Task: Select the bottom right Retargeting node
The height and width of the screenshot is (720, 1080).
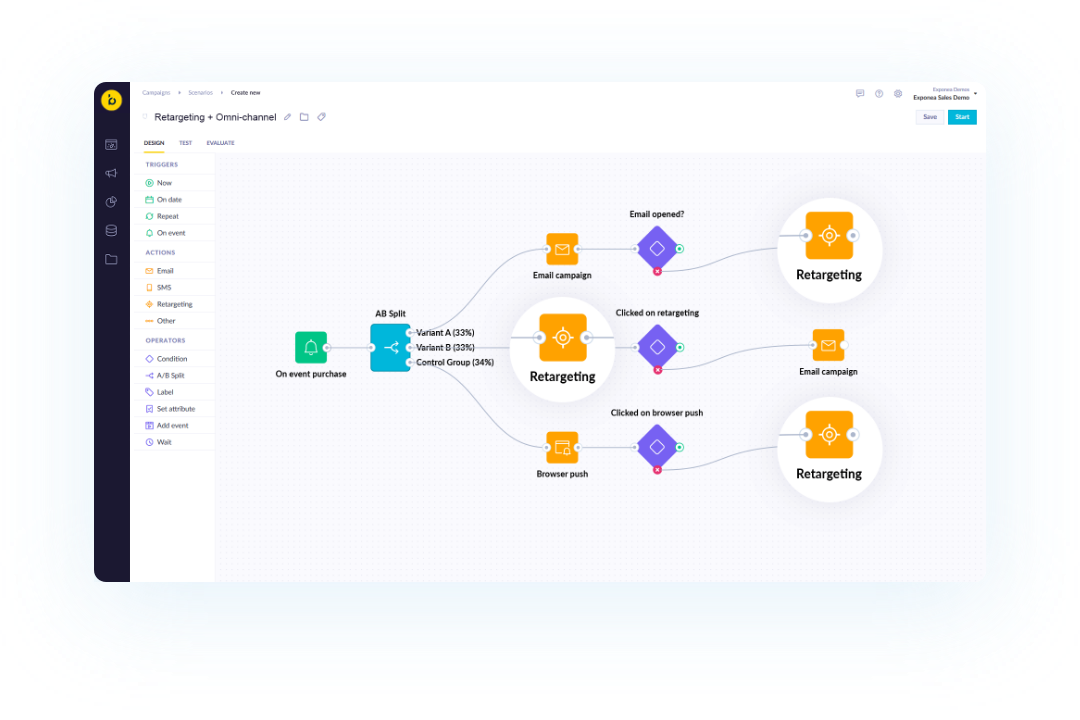Action: [829, 435]
